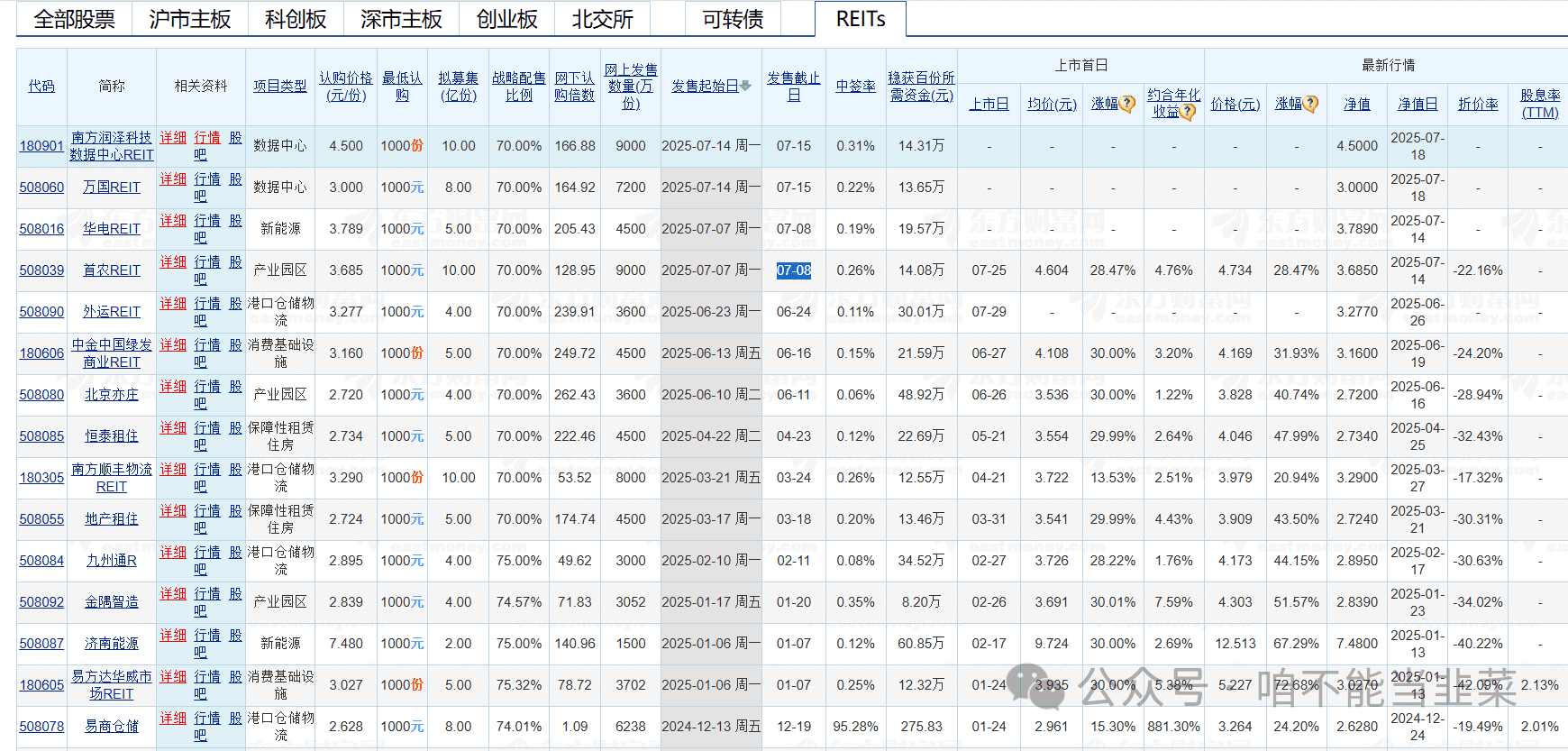Open 首农REIT name link
The image size is (1568, 751).
112,270
